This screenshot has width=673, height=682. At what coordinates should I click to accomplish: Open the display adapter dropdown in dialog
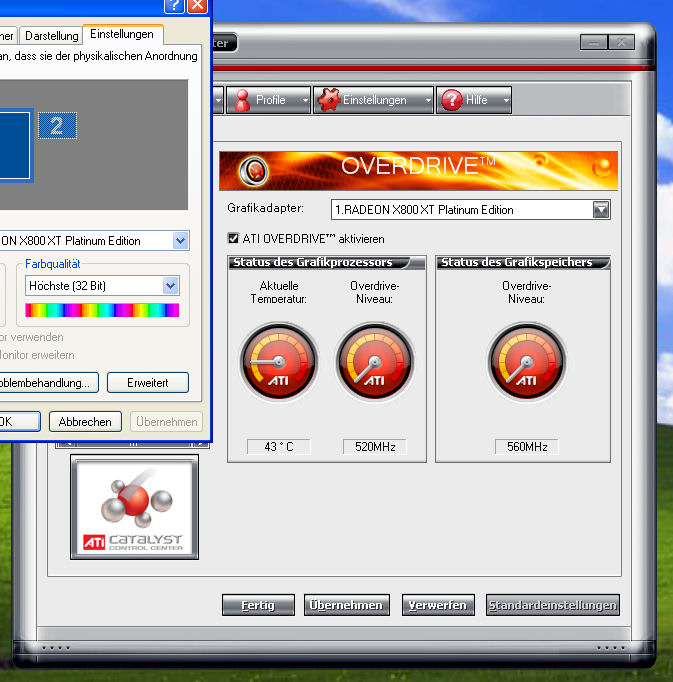[181, 241]
